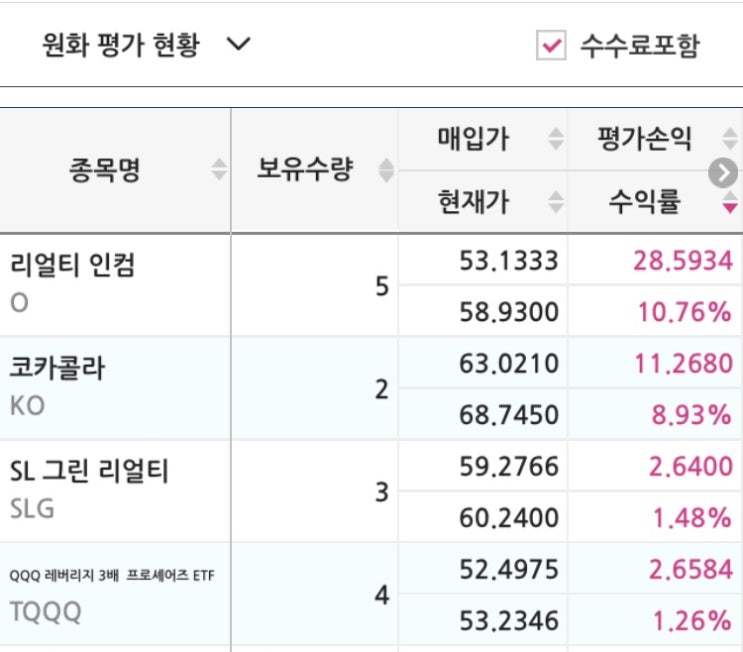Click the 평가손익 header label
The height and width of the screenshot is (652, 743).
click(644, 139)
